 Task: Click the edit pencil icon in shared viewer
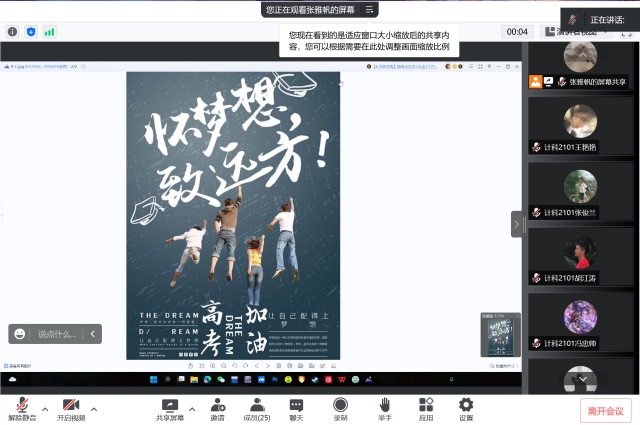pyautogui.click(x=322, y=366)
